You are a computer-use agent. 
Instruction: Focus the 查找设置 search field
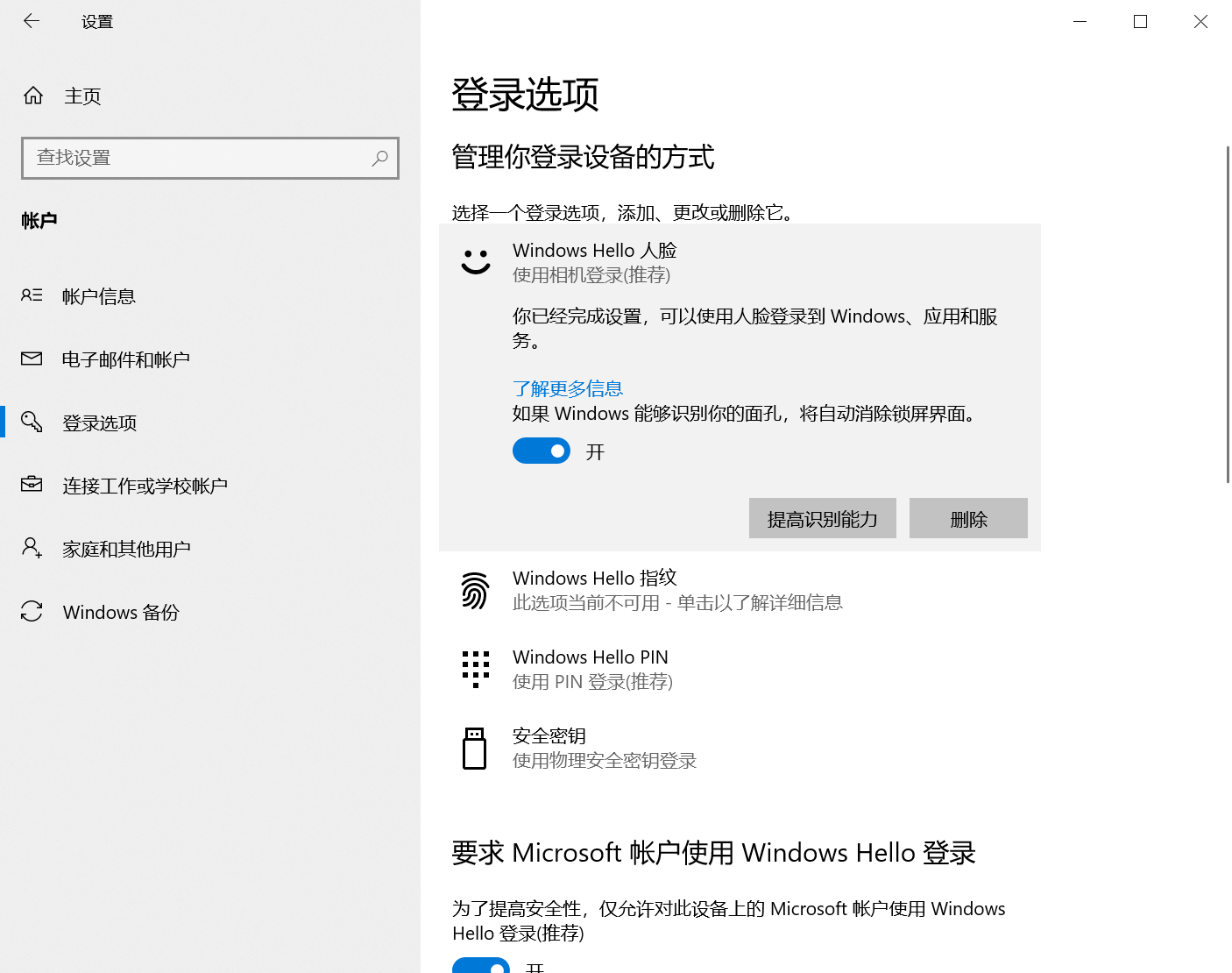point(210,158)
